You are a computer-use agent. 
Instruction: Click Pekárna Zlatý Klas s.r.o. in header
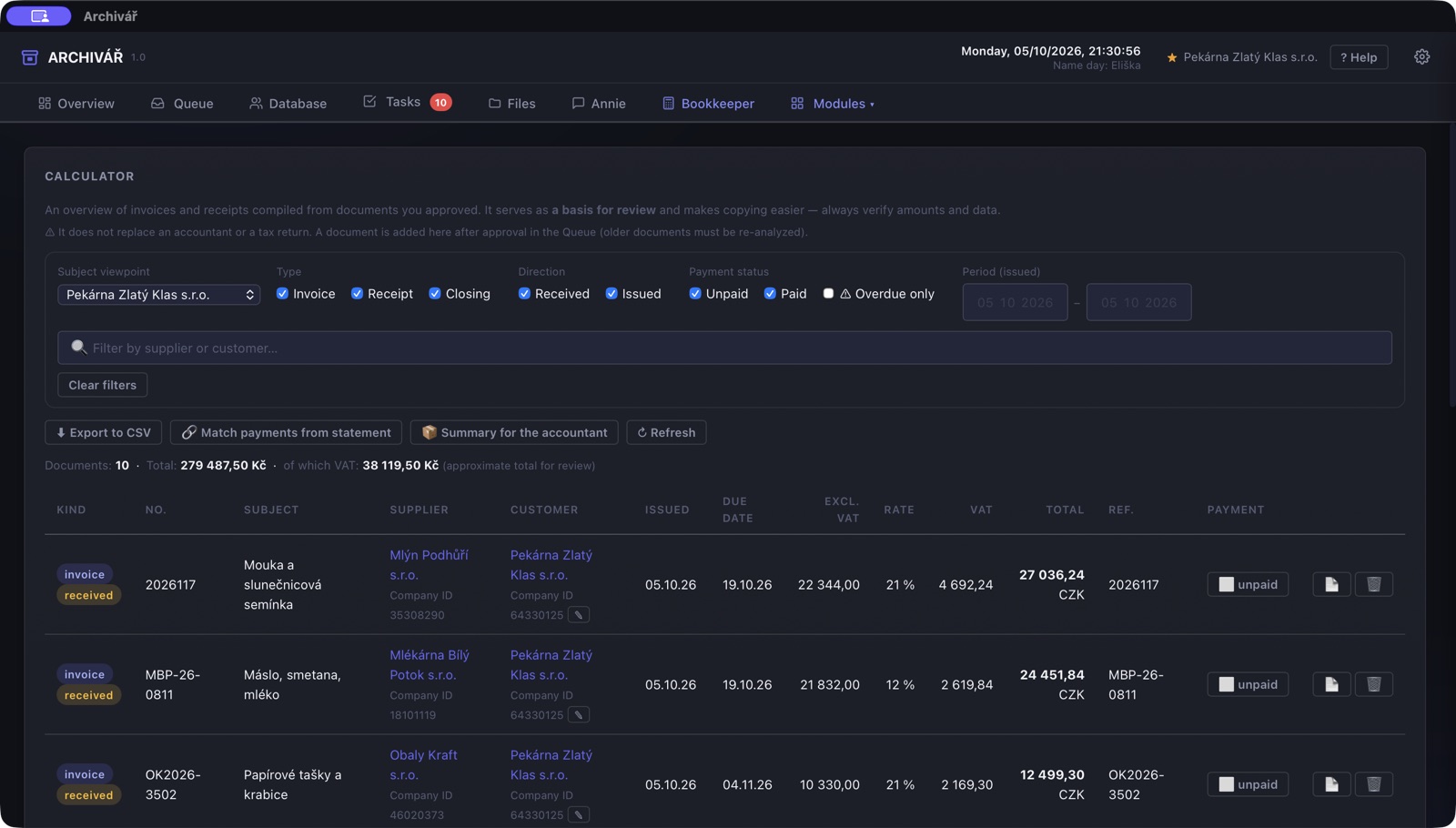tap(1249, 57)
